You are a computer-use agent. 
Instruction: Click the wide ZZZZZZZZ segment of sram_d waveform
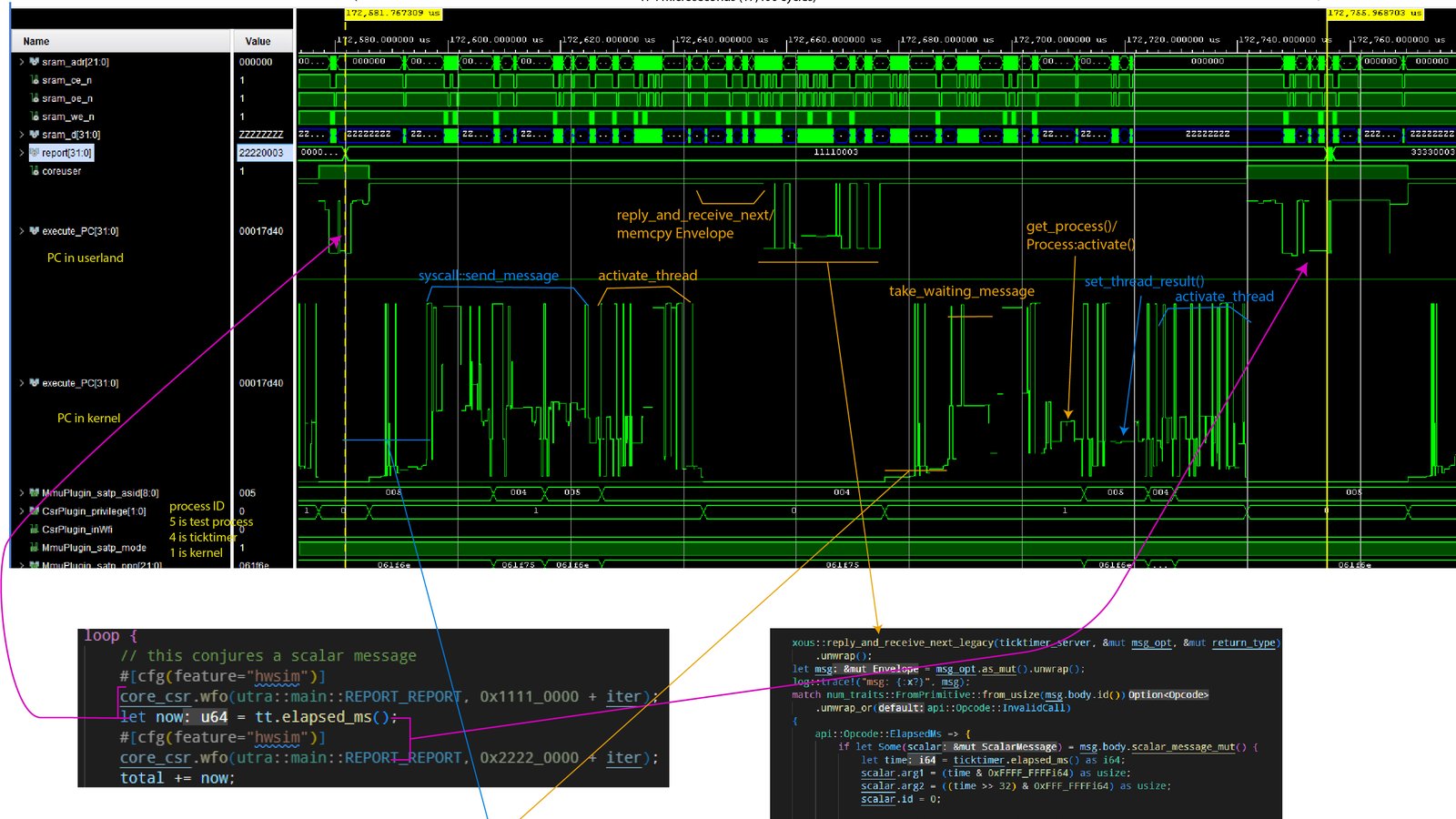click(x=1208, y=134)
